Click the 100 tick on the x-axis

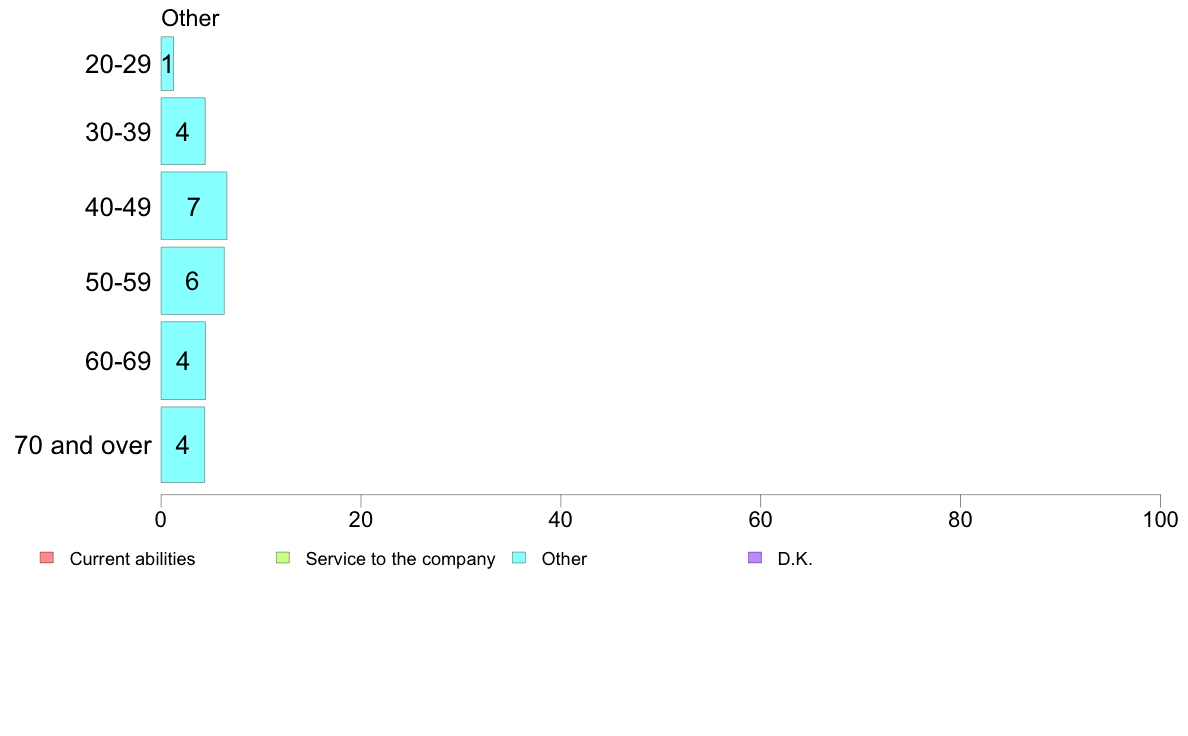pos(1160,519)
